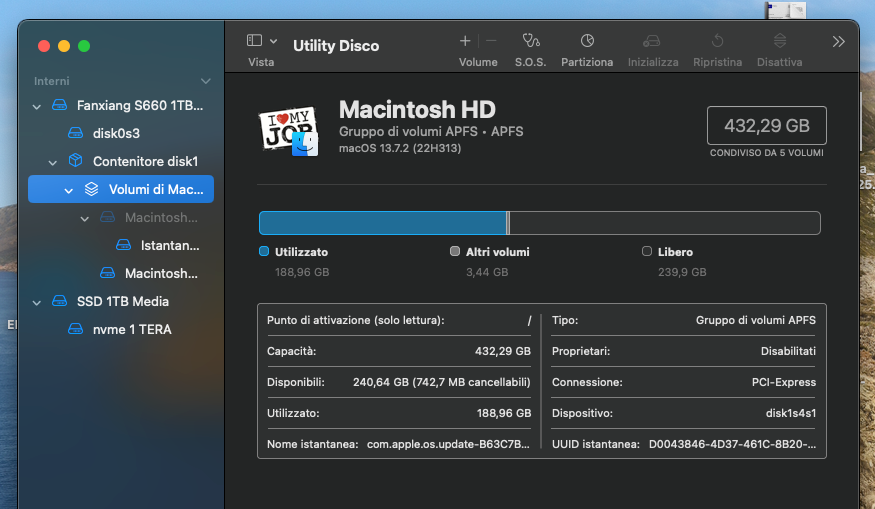
Task: Click the Tipo Gruppo di volumi APFS value
Action: coord(756,320)
